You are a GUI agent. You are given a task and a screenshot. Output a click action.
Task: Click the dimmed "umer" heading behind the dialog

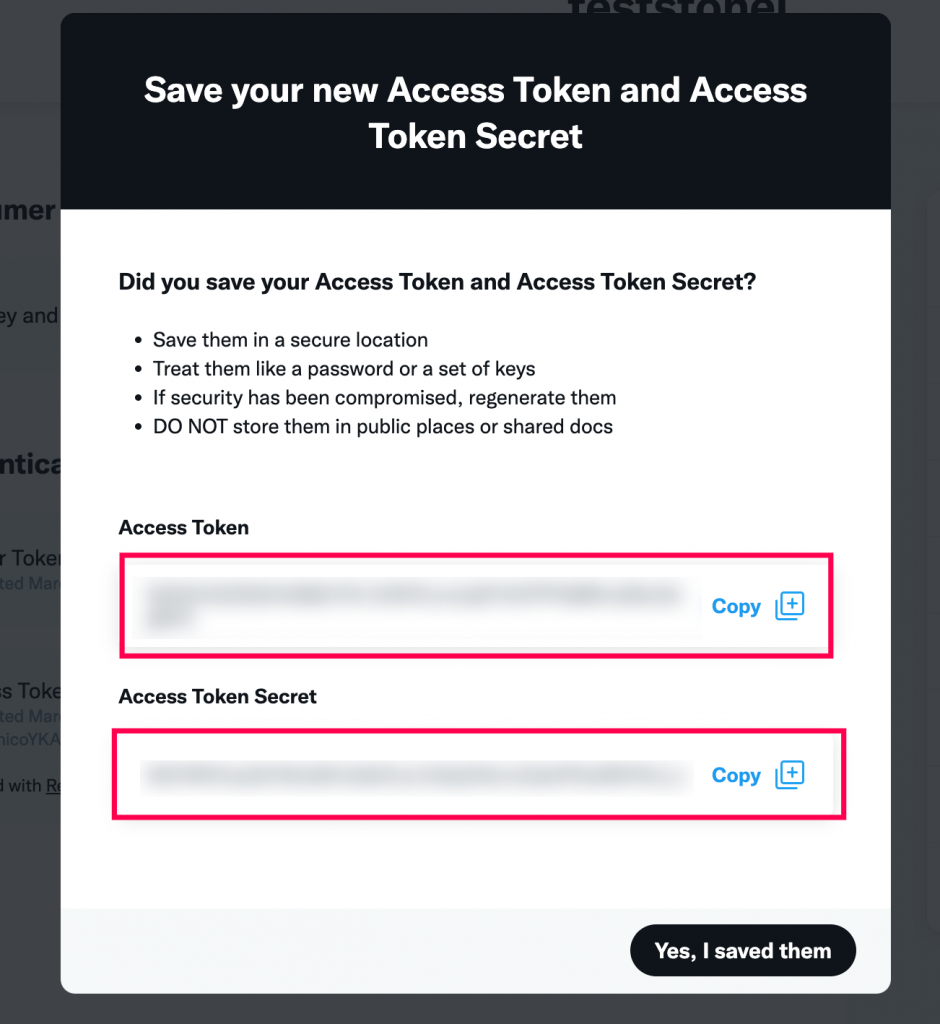tap(29, 210)
